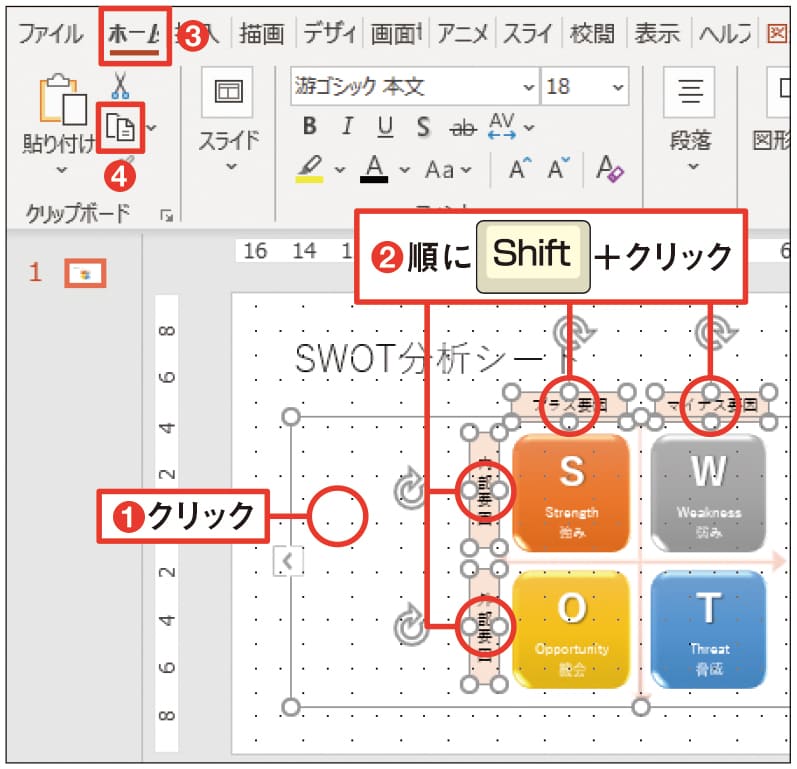Toggle Underline formatting
797x769 pixels.
pos(385,127)
